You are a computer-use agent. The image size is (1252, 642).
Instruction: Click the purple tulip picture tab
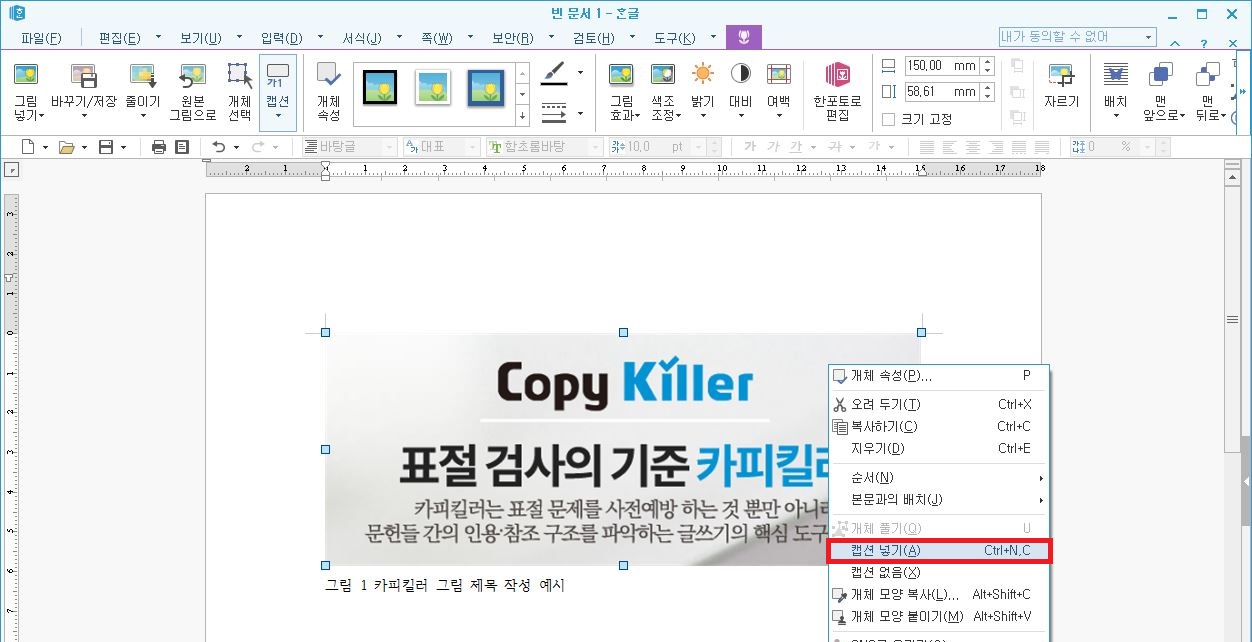click(x=743, y=38)
